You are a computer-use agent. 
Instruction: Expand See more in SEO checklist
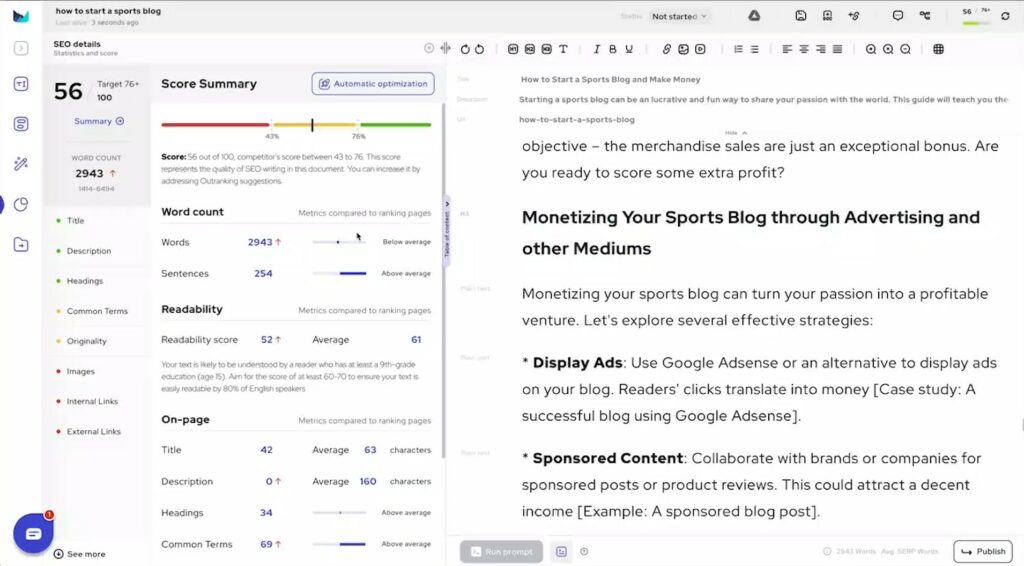[79, 554]
